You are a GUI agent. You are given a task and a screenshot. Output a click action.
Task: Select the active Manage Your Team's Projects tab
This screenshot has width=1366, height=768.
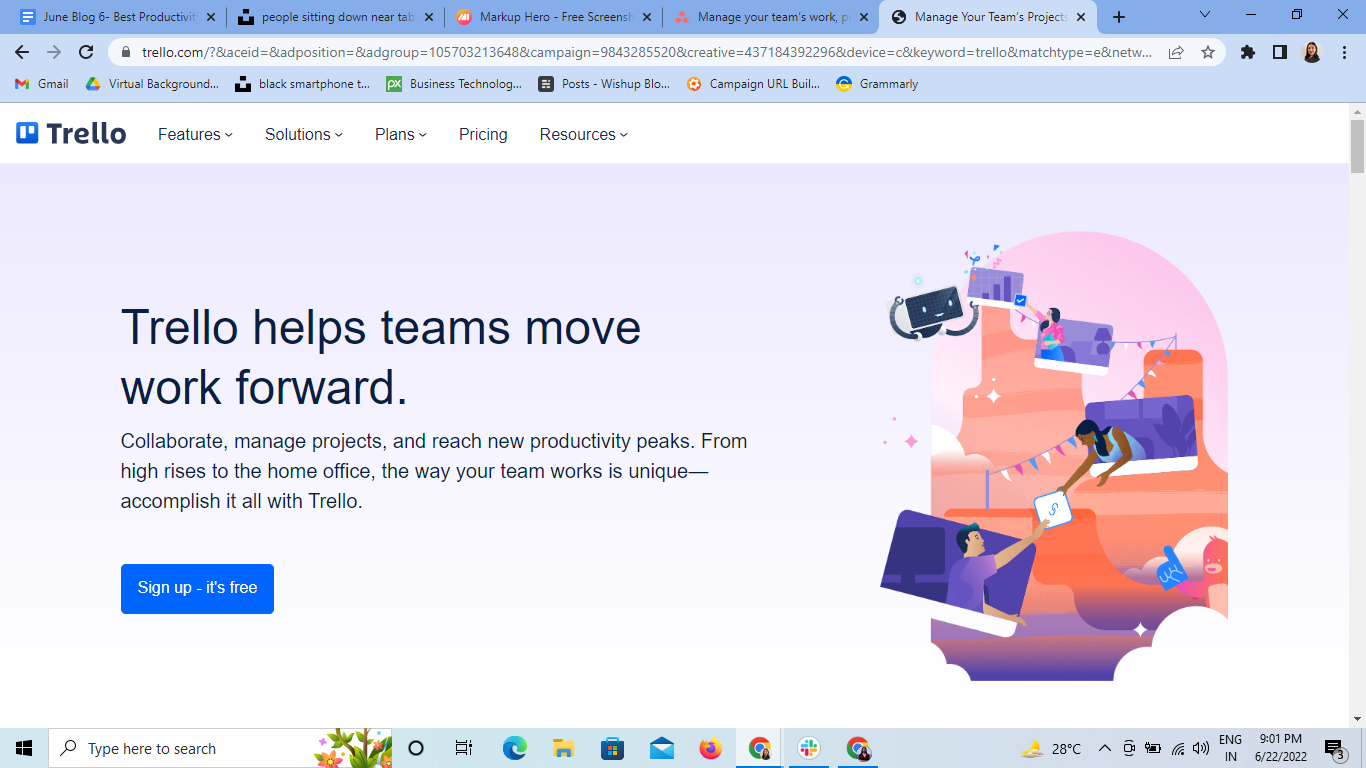(988, 17)
